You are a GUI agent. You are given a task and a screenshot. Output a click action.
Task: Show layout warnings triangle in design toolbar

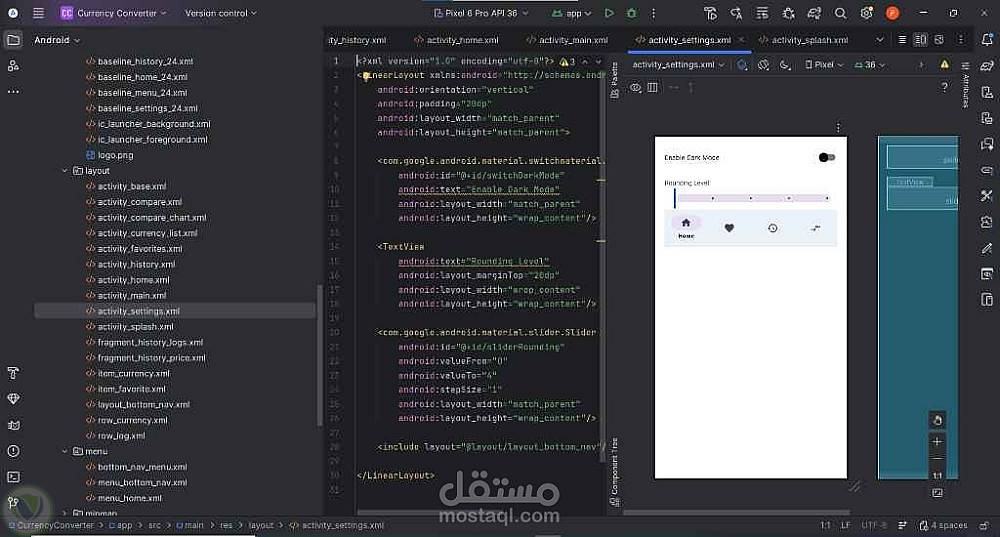click(x=945, y=64)
